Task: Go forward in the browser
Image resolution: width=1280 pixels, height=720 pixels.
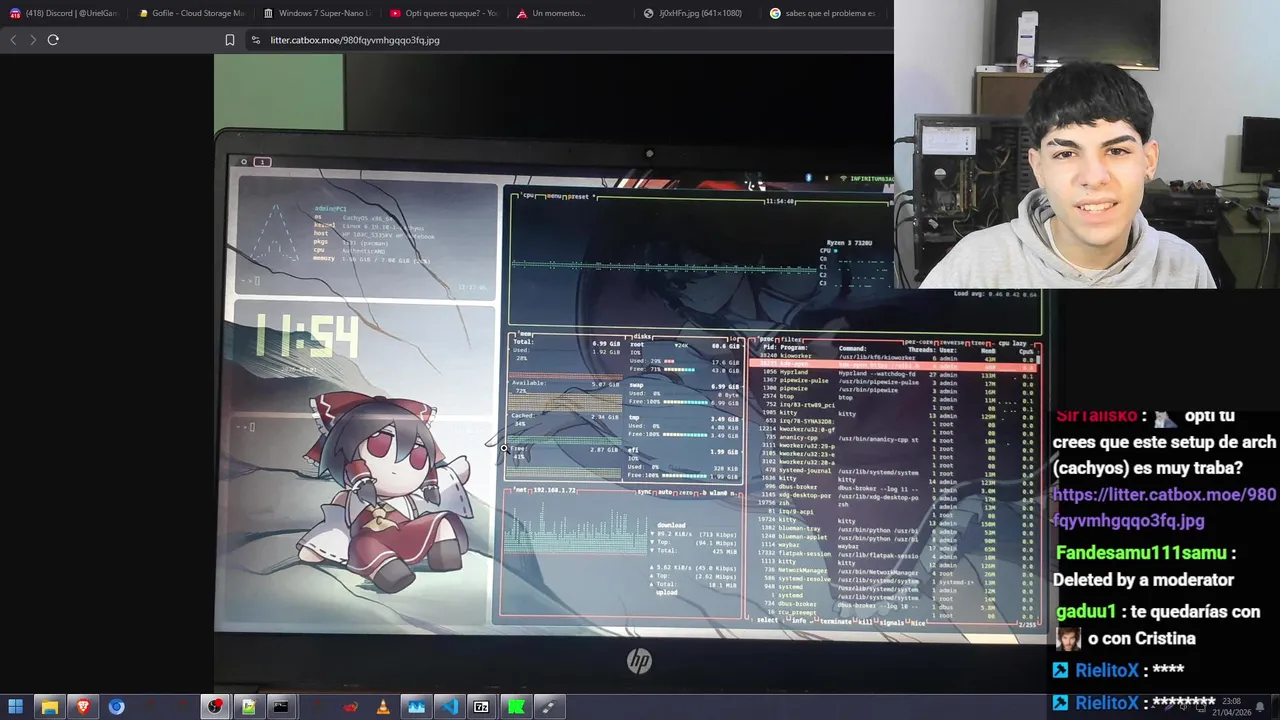Action: pos(32,40)
